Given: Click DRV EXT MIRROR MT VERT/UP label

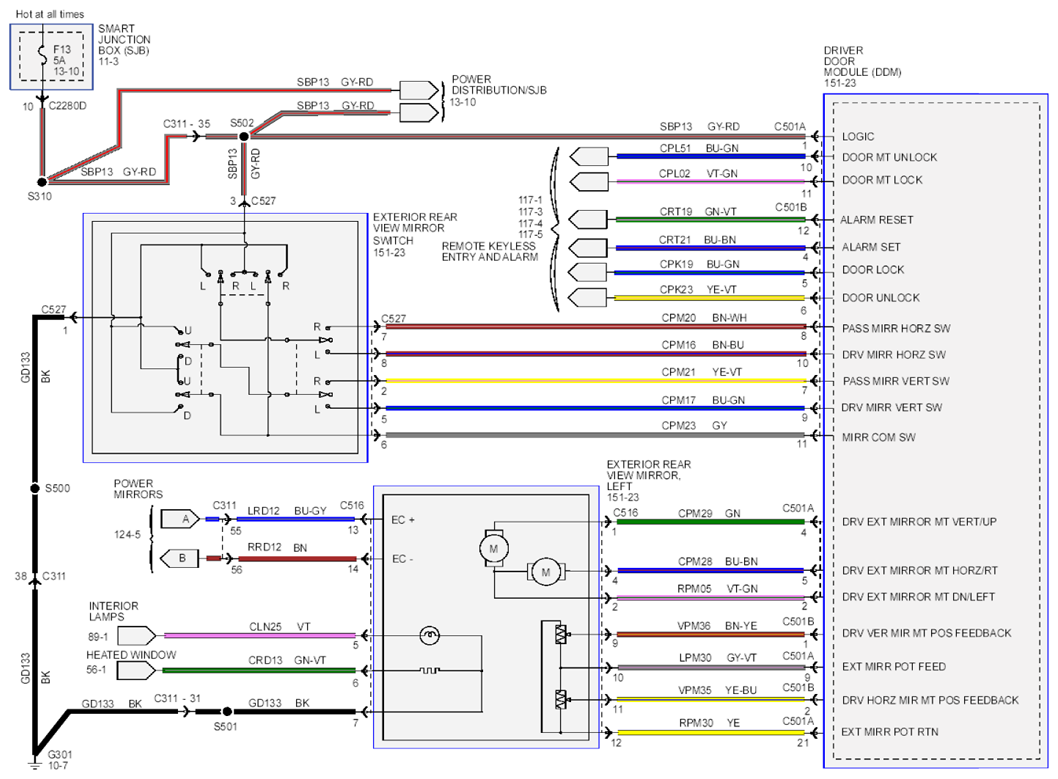Looking at the screenshot, I should pyautogui.click(x=919, y=521).
